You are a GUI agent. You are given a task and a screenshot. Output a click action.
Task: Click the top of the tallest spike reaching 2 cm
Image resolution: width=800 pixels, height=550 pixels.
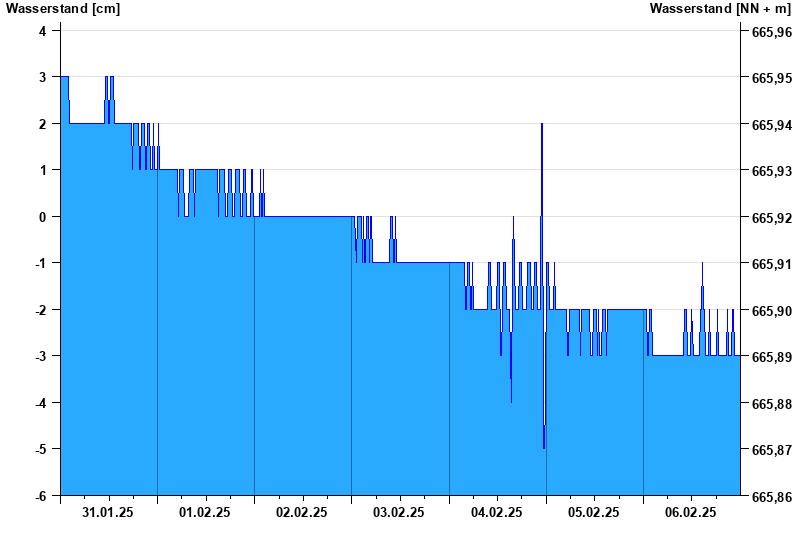(x=542, y=125)
